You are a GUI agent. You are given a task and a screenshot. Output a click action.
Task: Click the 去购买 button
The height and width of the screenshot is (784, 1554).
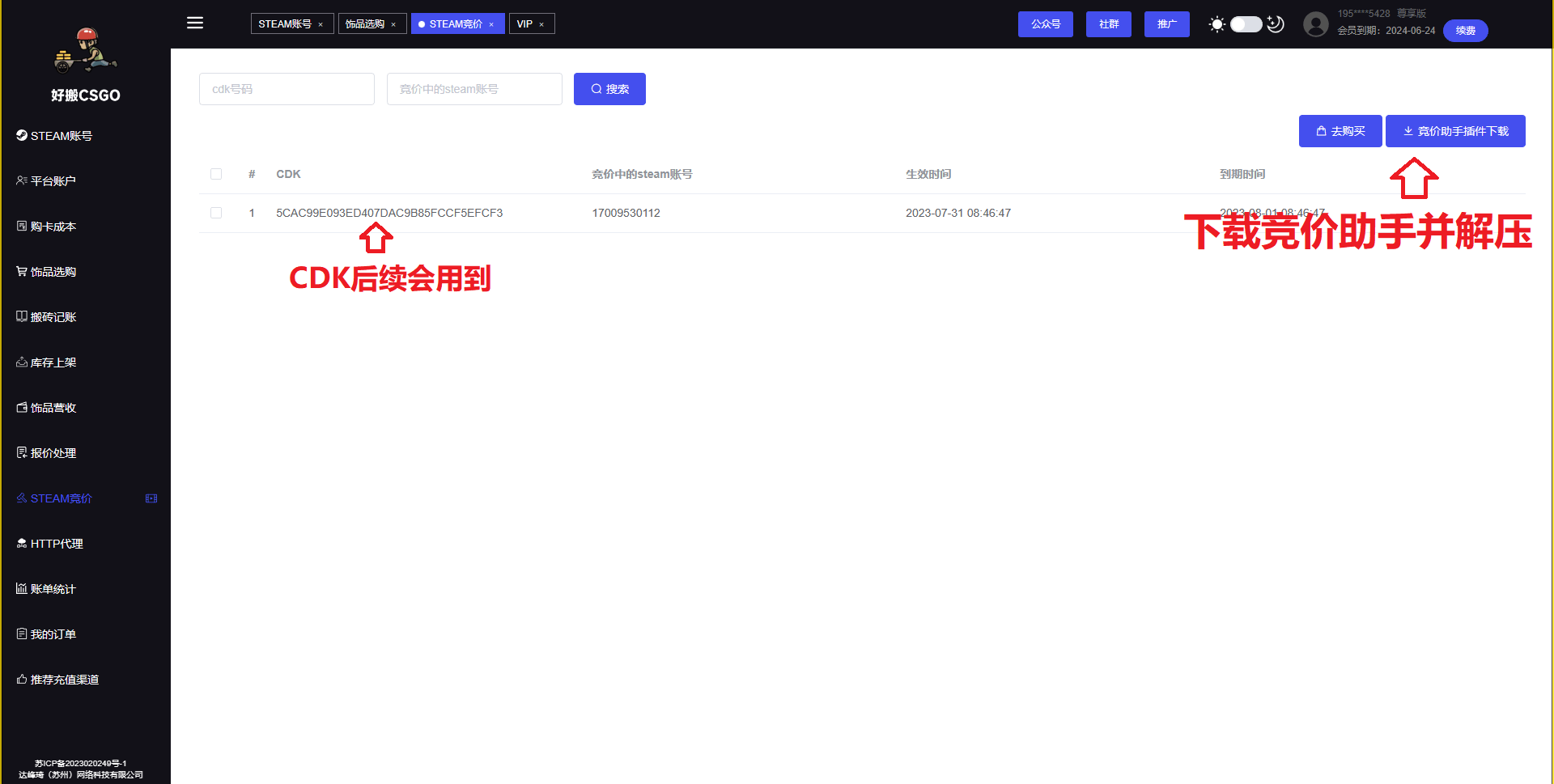point(1340,131)
